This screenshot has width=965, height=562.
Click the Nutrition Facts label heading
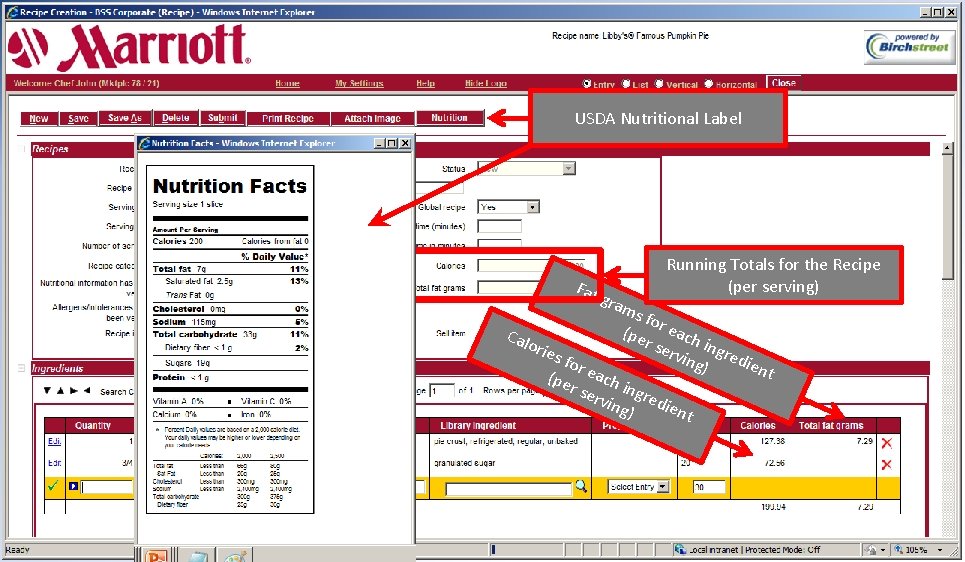230,186
